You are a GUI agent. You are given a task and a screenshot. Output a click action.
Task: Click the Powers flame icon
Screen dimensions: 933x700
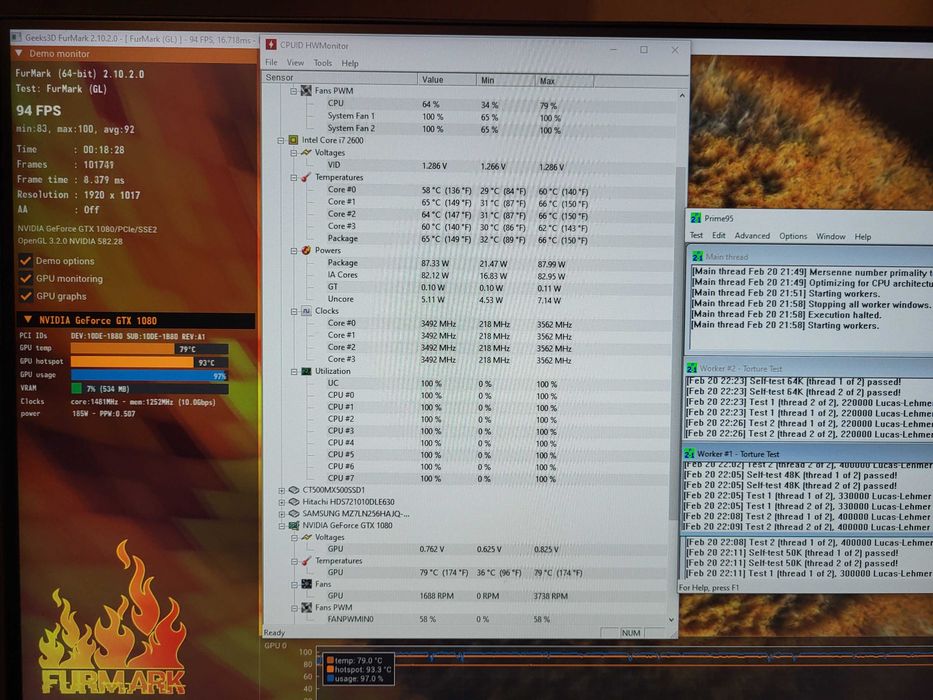(306, 250)
